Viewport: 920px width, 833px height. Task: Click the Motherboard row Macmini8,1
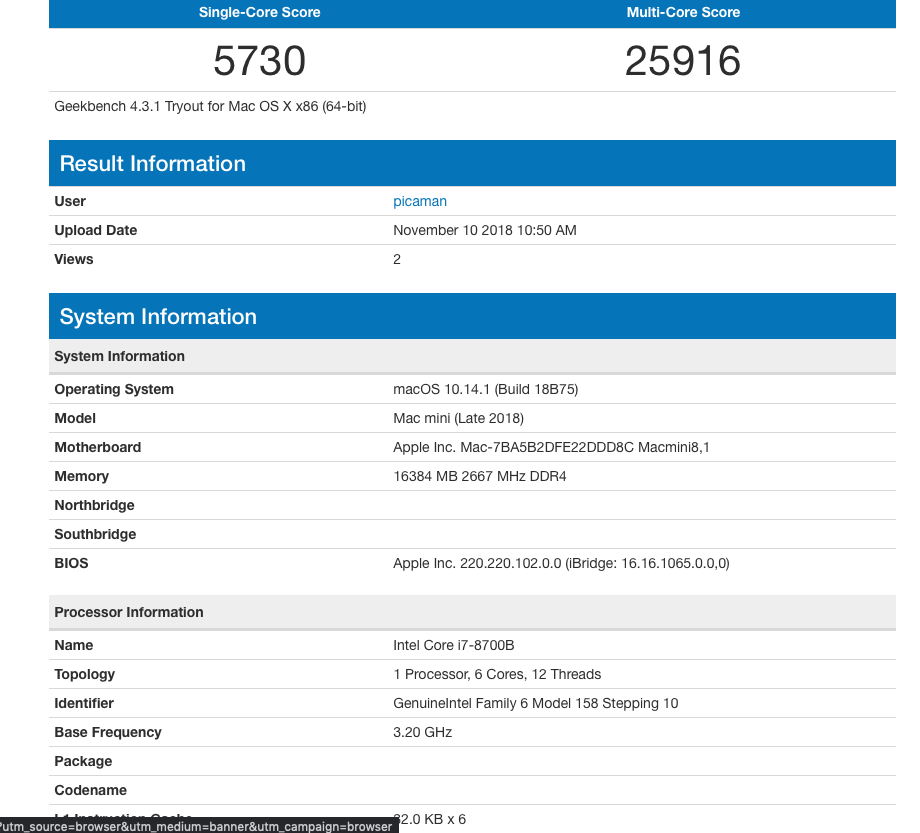coord(551,447)
